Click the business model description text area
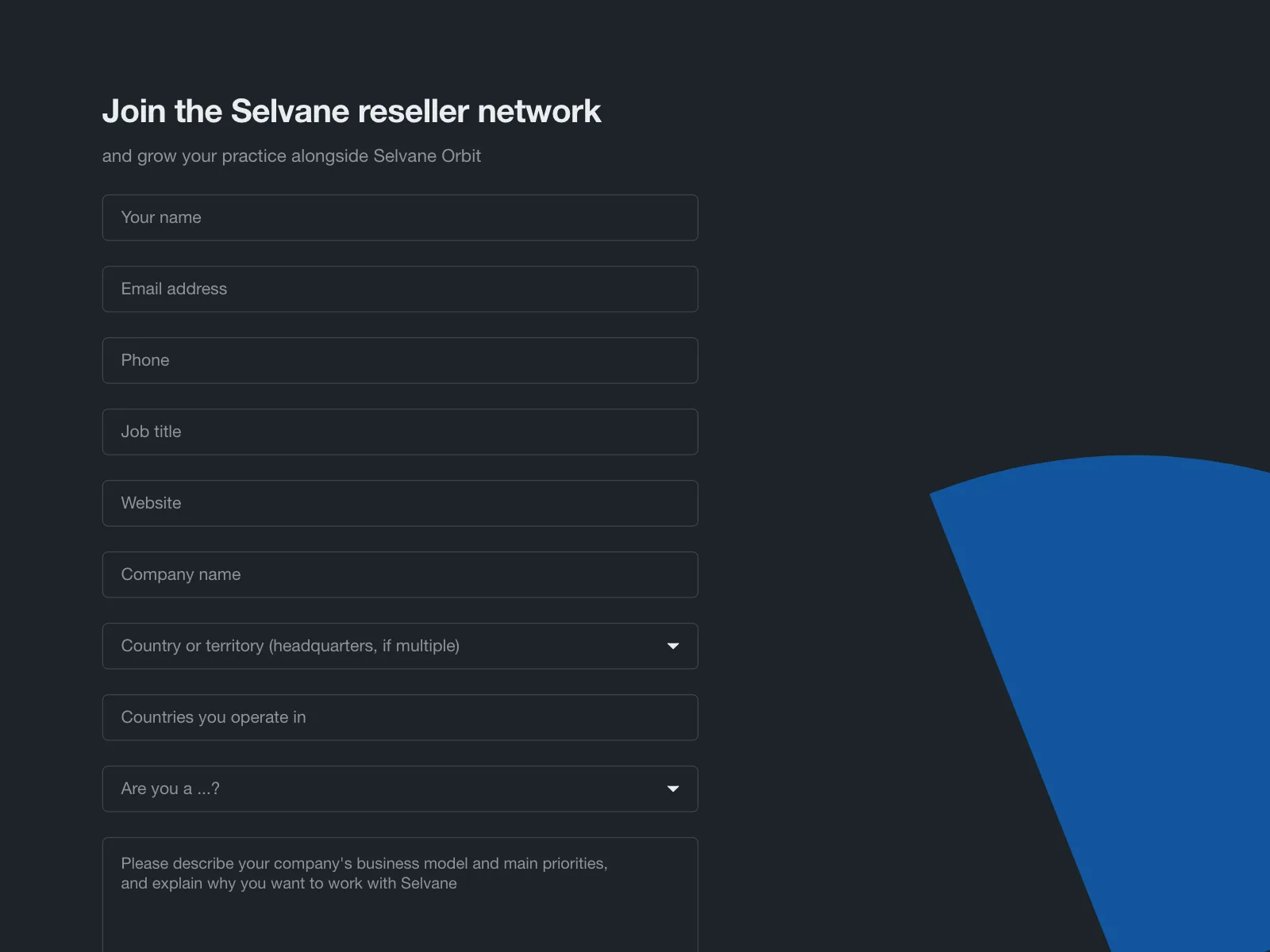 tap(400, 895)
